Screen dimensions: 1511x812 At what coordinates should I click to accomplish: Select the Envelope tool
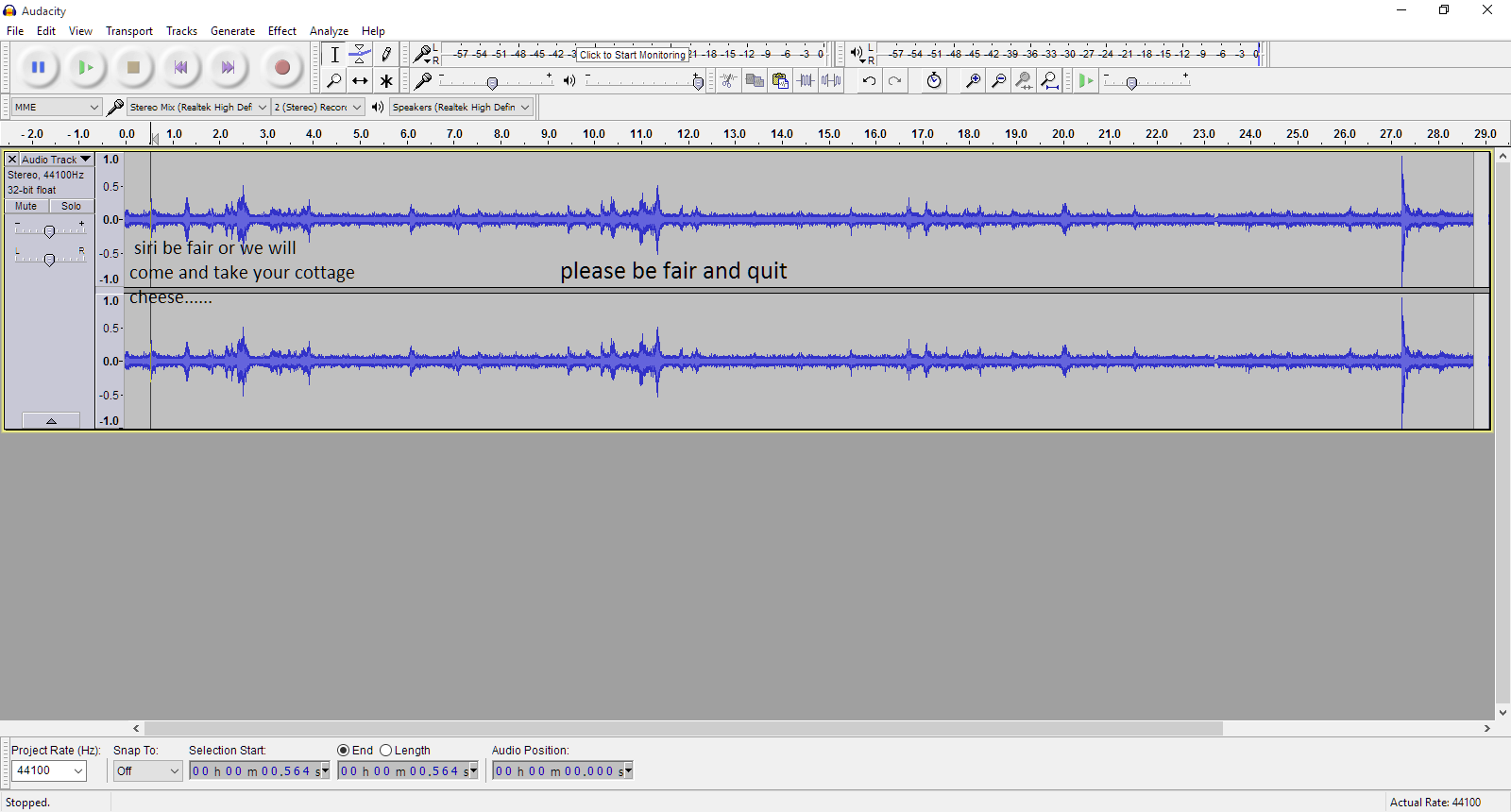point(360,55)
